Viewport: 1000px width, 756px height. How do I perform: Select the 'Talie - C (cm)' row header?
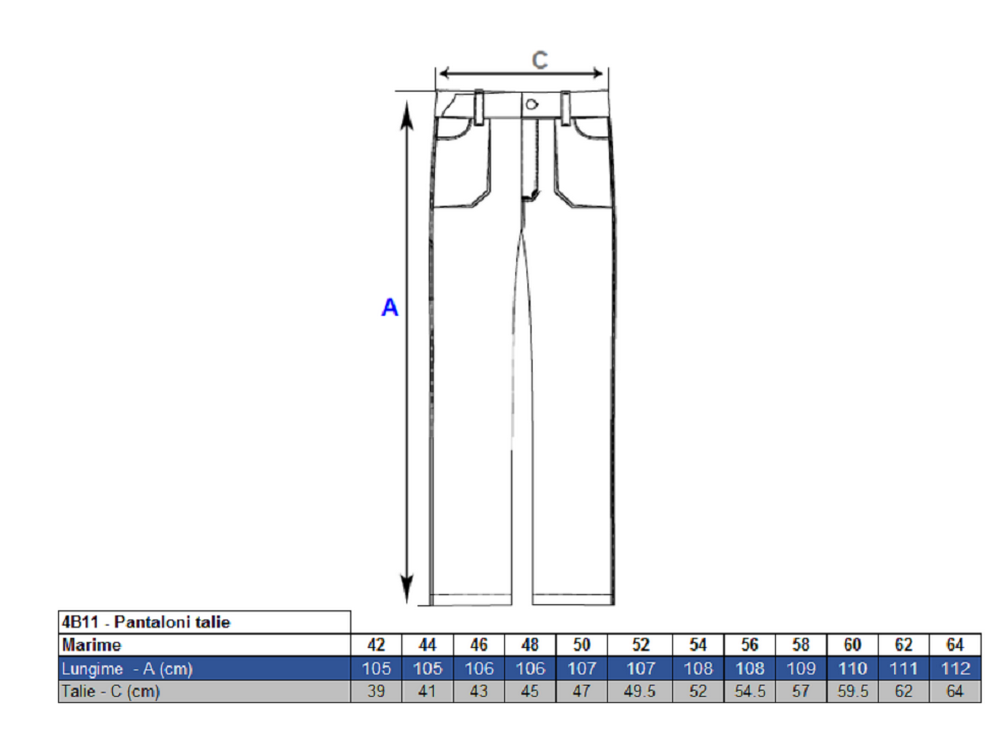pyautogui.click(x=205, y=691)
